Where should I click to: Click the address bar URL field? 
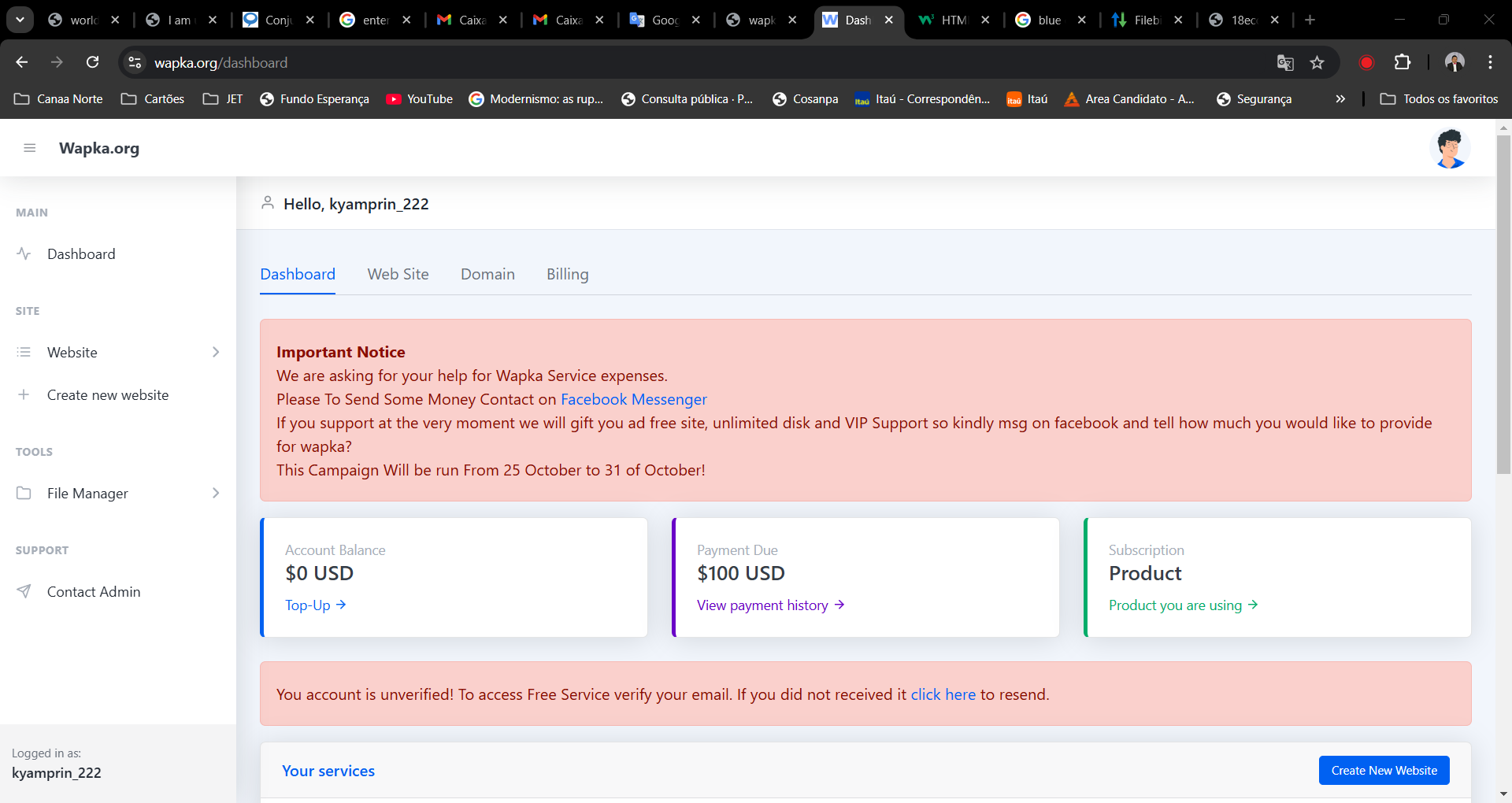click(709, 62)
